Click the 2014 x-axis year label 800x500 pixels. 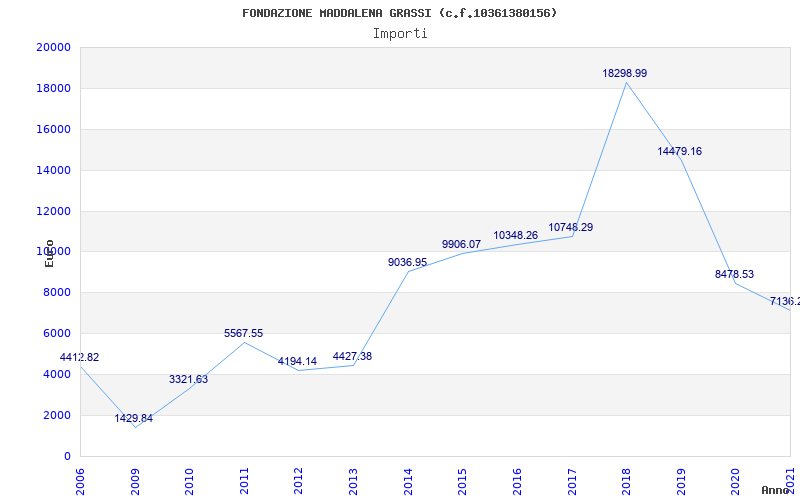408,482
